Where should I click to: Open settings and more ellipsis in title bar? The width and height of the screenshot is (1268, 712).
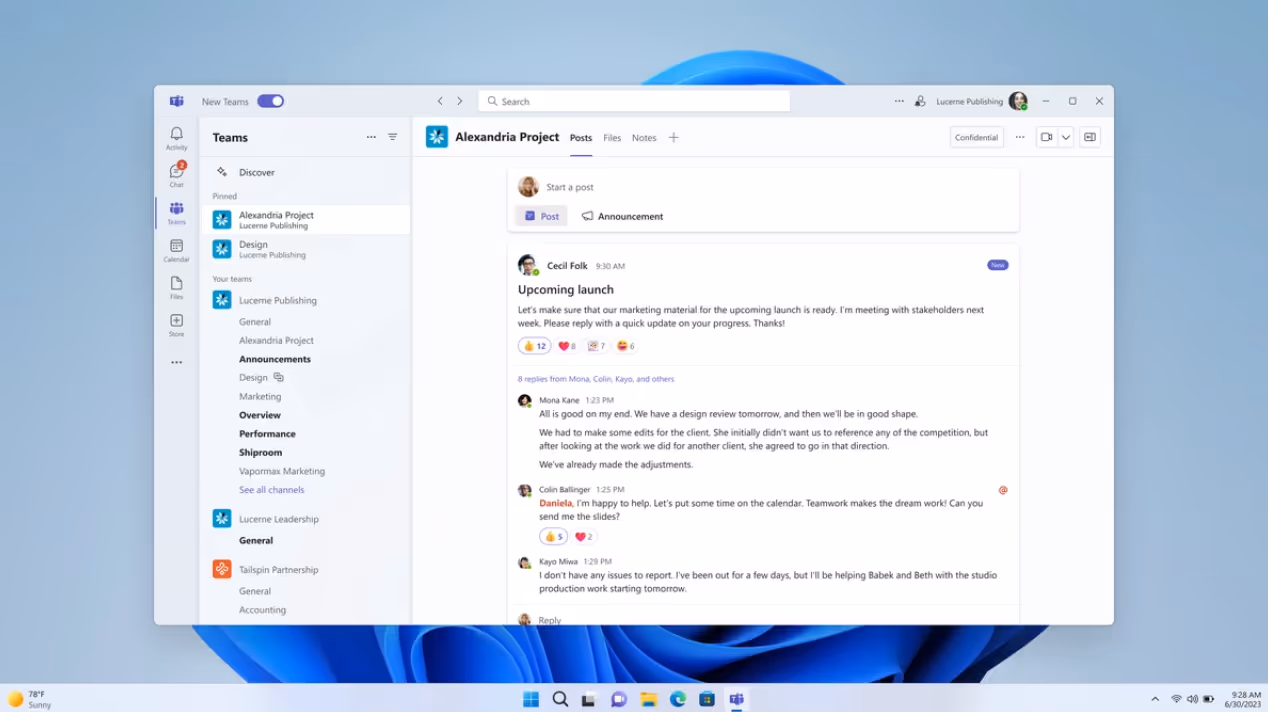[x=899, y=101]
